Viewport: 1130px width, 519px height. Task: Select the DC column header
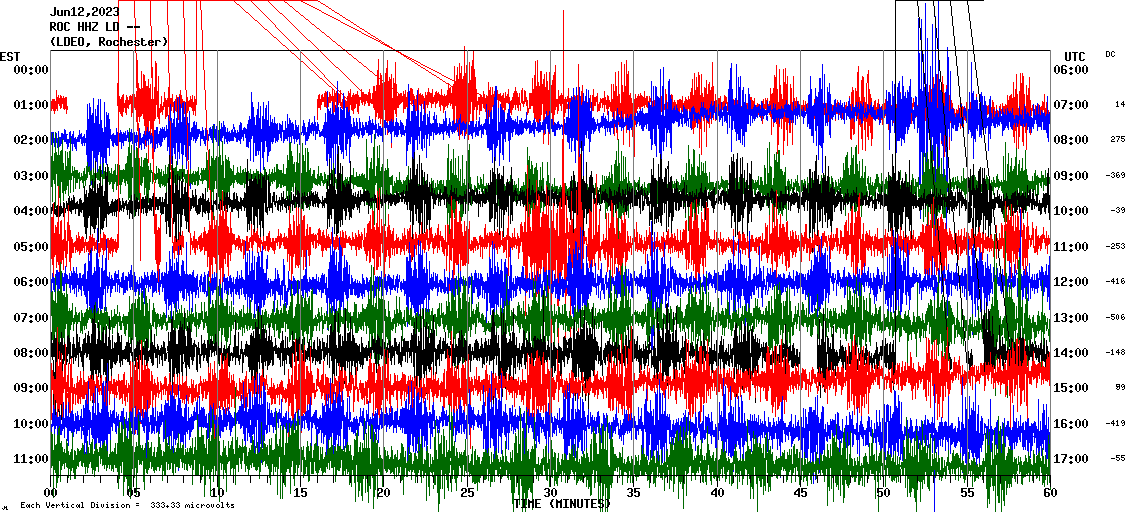click(1110, 54)
